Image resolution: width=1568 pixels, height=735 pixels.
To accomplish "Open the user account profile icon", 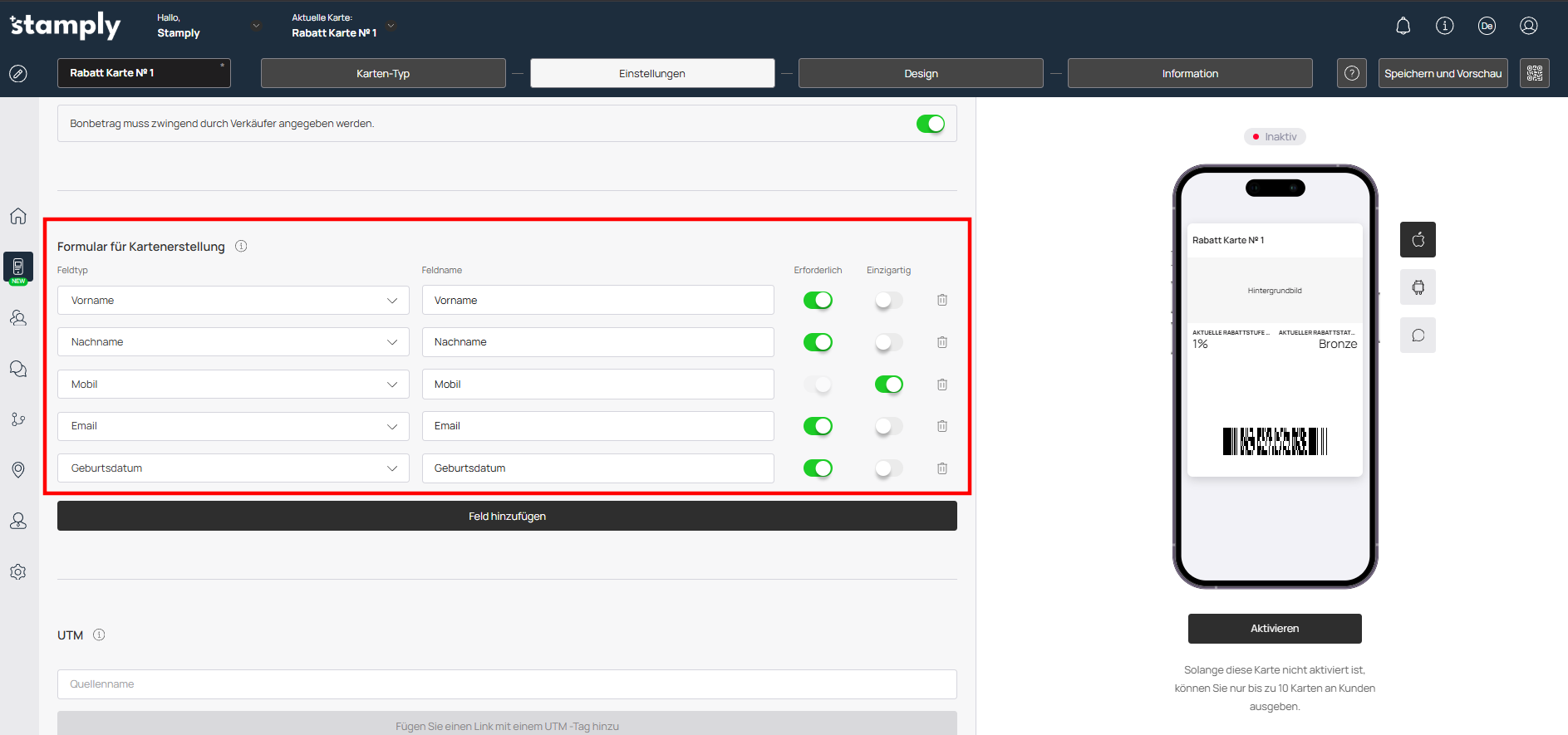I will click(x=1528, y=26).
